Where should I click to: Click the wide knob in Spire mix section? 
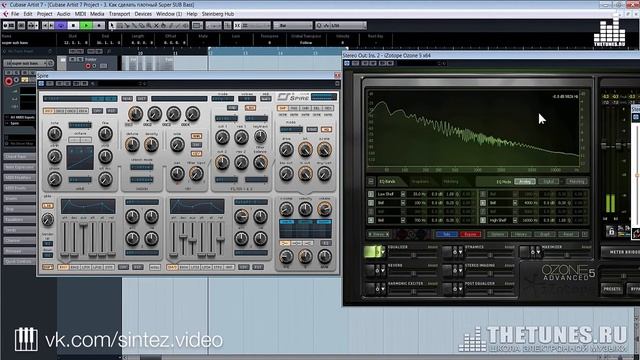click(x=177, y=144)
